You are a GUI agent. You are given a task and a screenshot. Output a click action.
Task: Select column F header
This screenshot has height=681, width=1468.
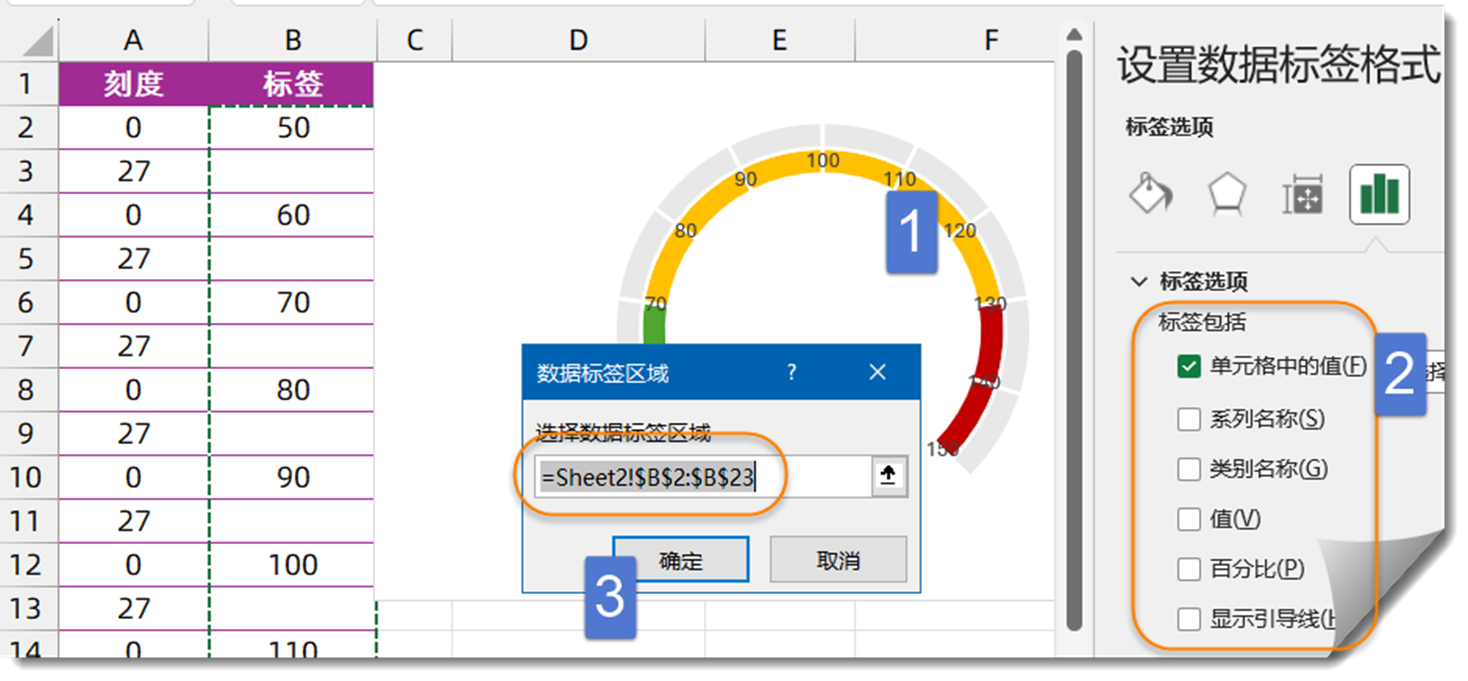tap(990, 40)
